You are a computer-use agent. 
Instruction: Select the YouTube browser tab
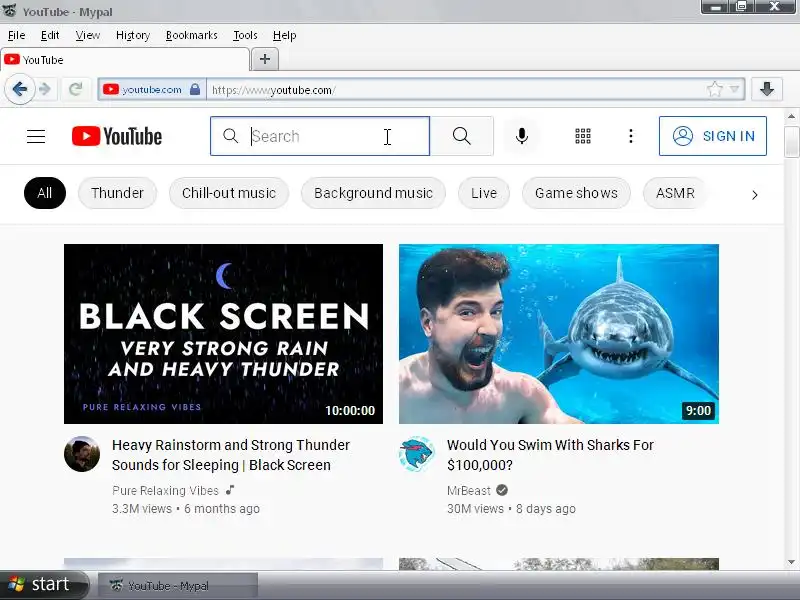tap(125, 60)
